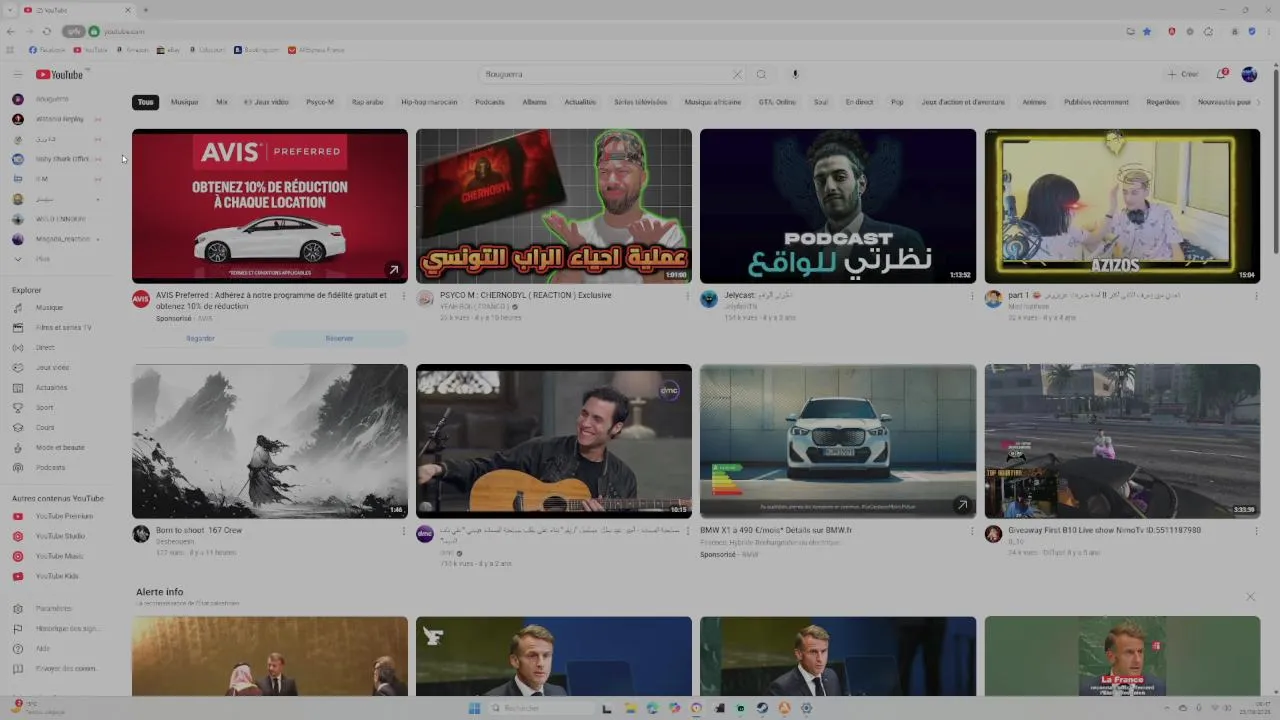Open BMW X1 sponsored ad title
This screenshot has height=720, width=1280.
point(776,531)
